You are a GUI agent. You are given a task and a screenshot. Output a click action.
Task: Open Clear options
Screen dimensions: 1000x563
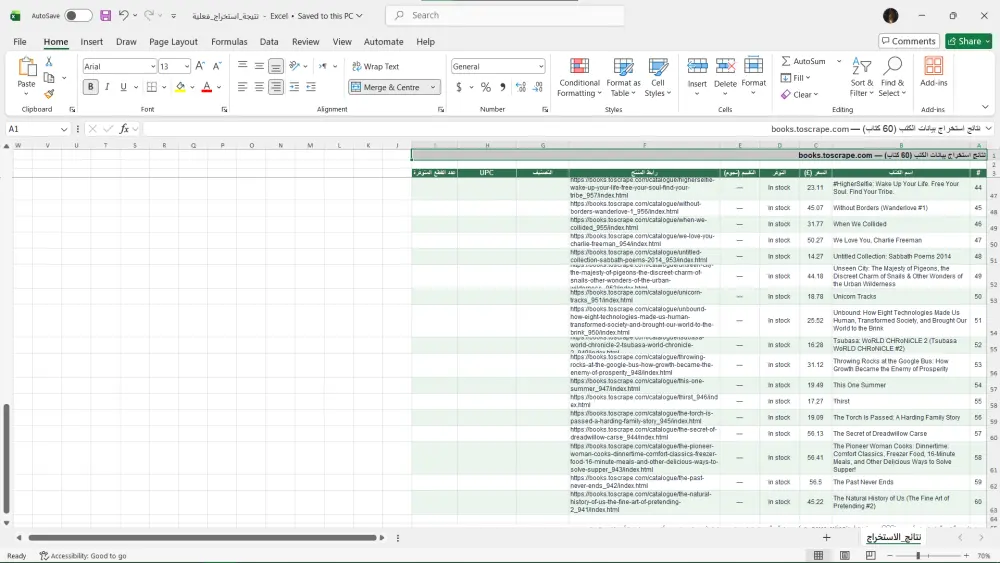tap(800, 94)
